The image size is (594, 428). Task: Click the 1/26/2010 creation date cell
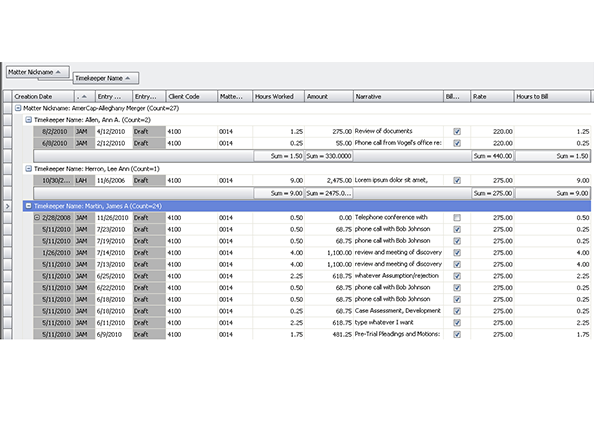[53, 253]
